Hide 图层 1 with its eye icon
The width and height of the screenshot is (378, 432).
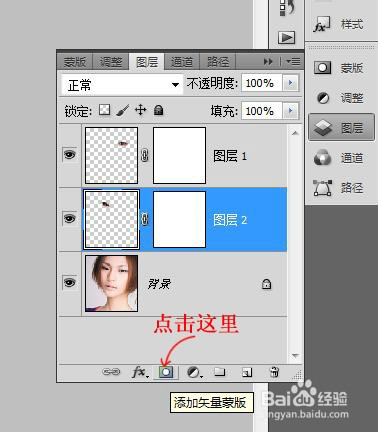[69, 155]
